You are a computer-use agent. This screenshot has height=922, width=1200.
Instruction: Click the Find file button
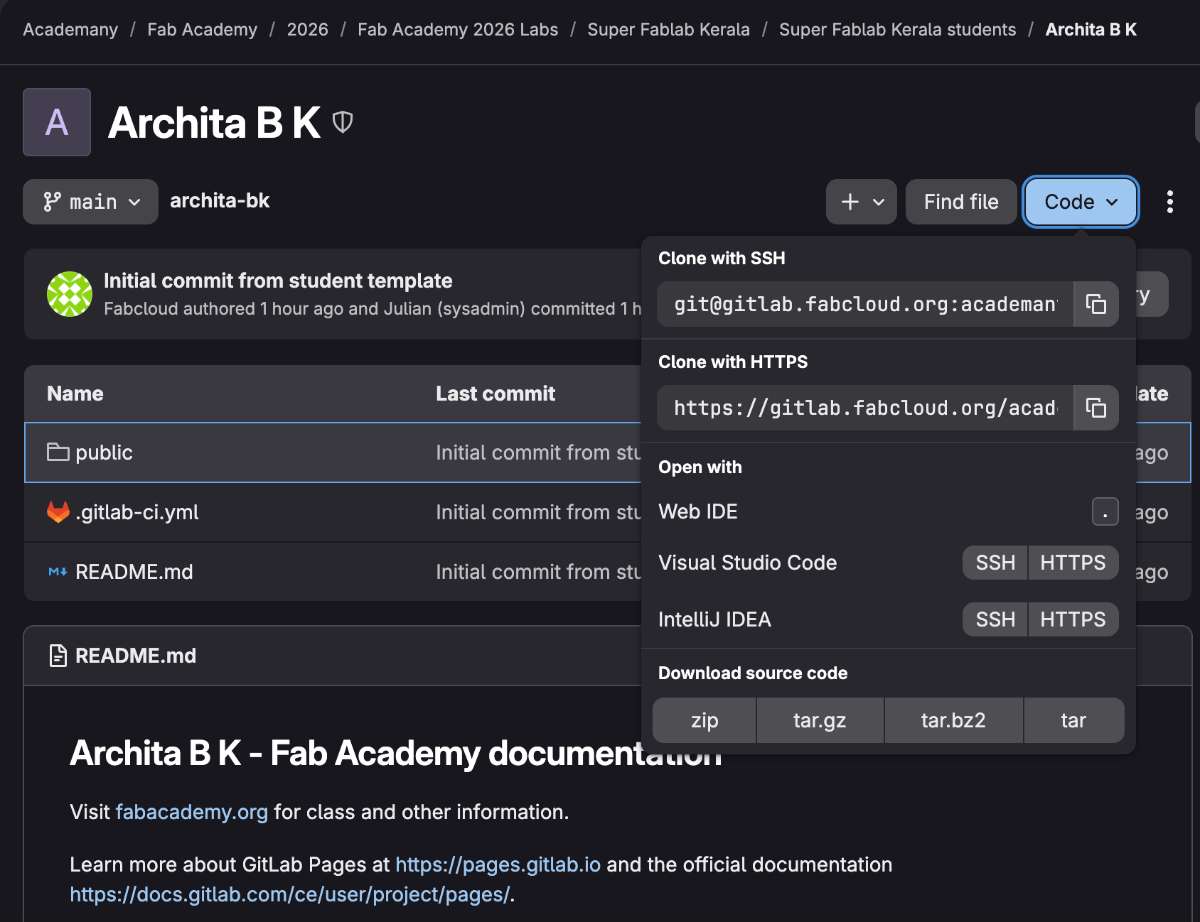[960, 202]
